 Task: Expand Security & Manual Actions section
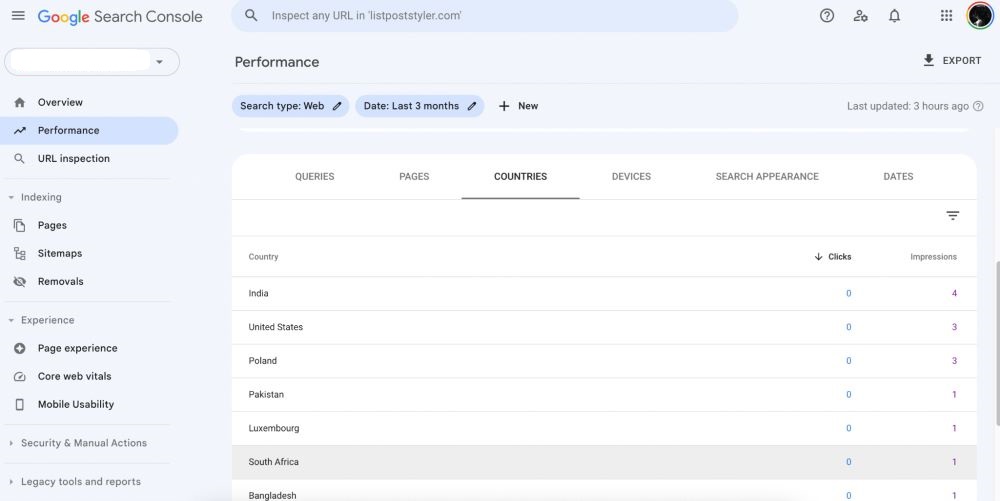pos(11,443)
